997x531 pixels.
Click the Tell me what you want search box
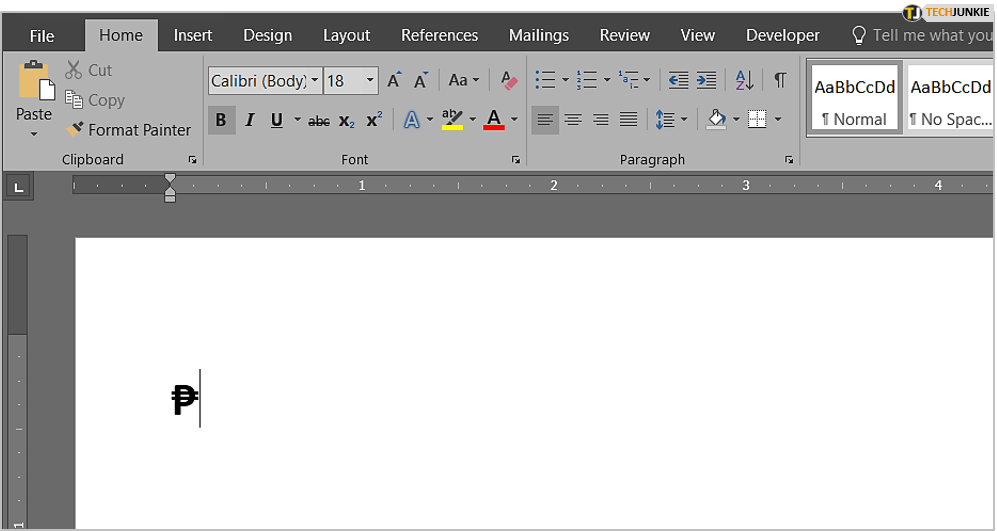(x=930, y=35)
